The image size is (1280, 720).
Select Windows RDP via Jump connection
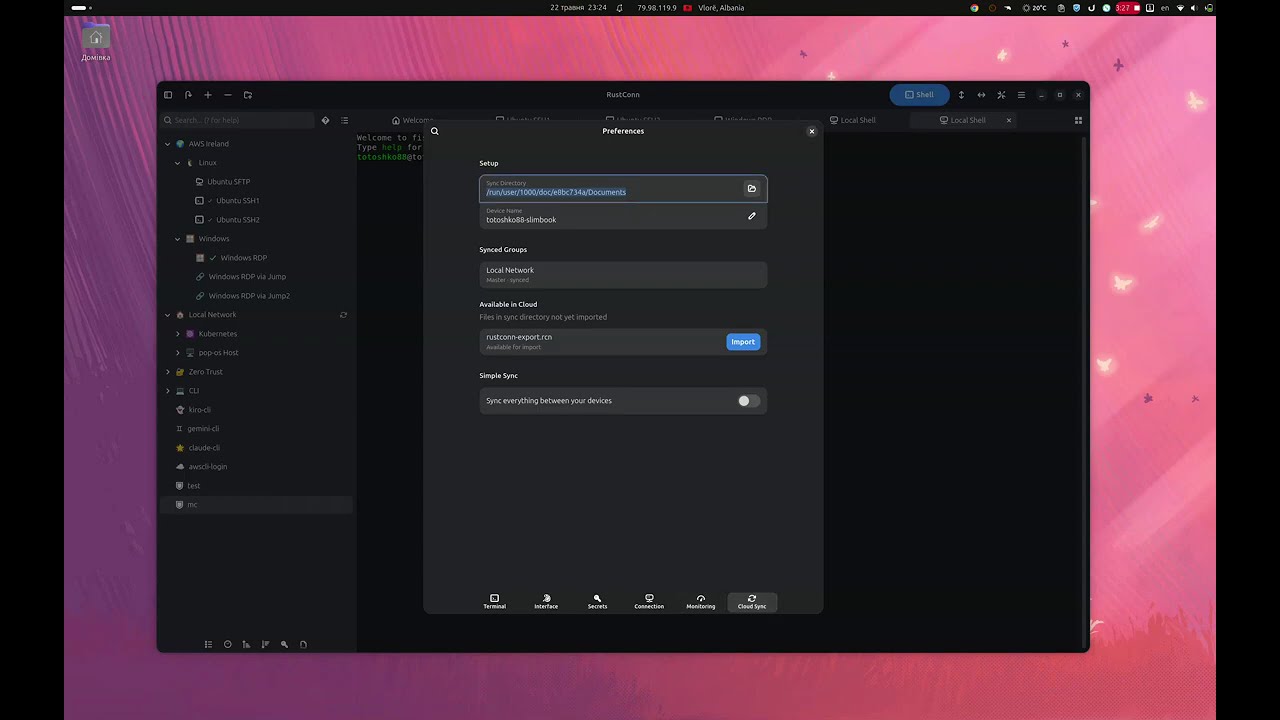[247, 277]
